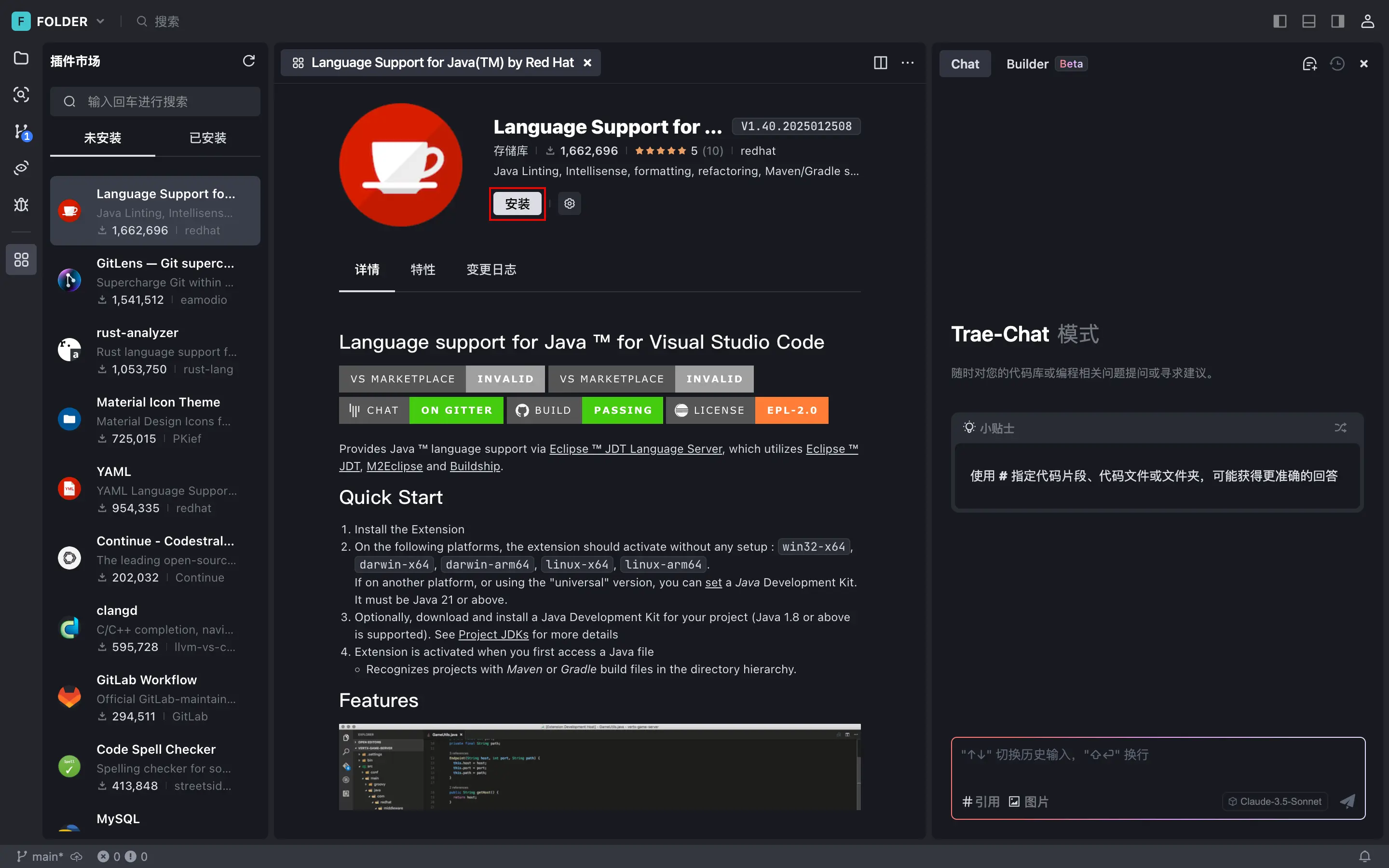Switch to the 特性 tab
1389x868 pixels.
pos(422,269)
